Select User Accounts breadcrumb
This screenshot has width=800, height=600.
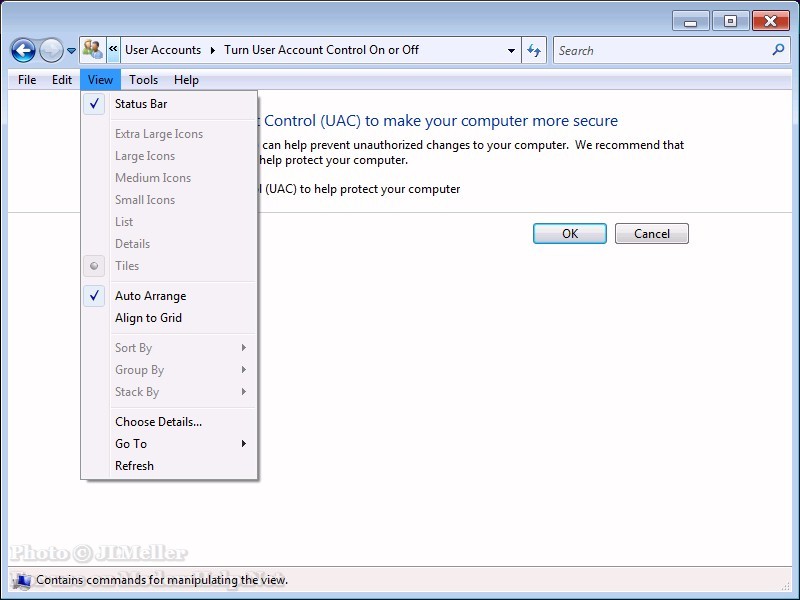pos(163,50)
